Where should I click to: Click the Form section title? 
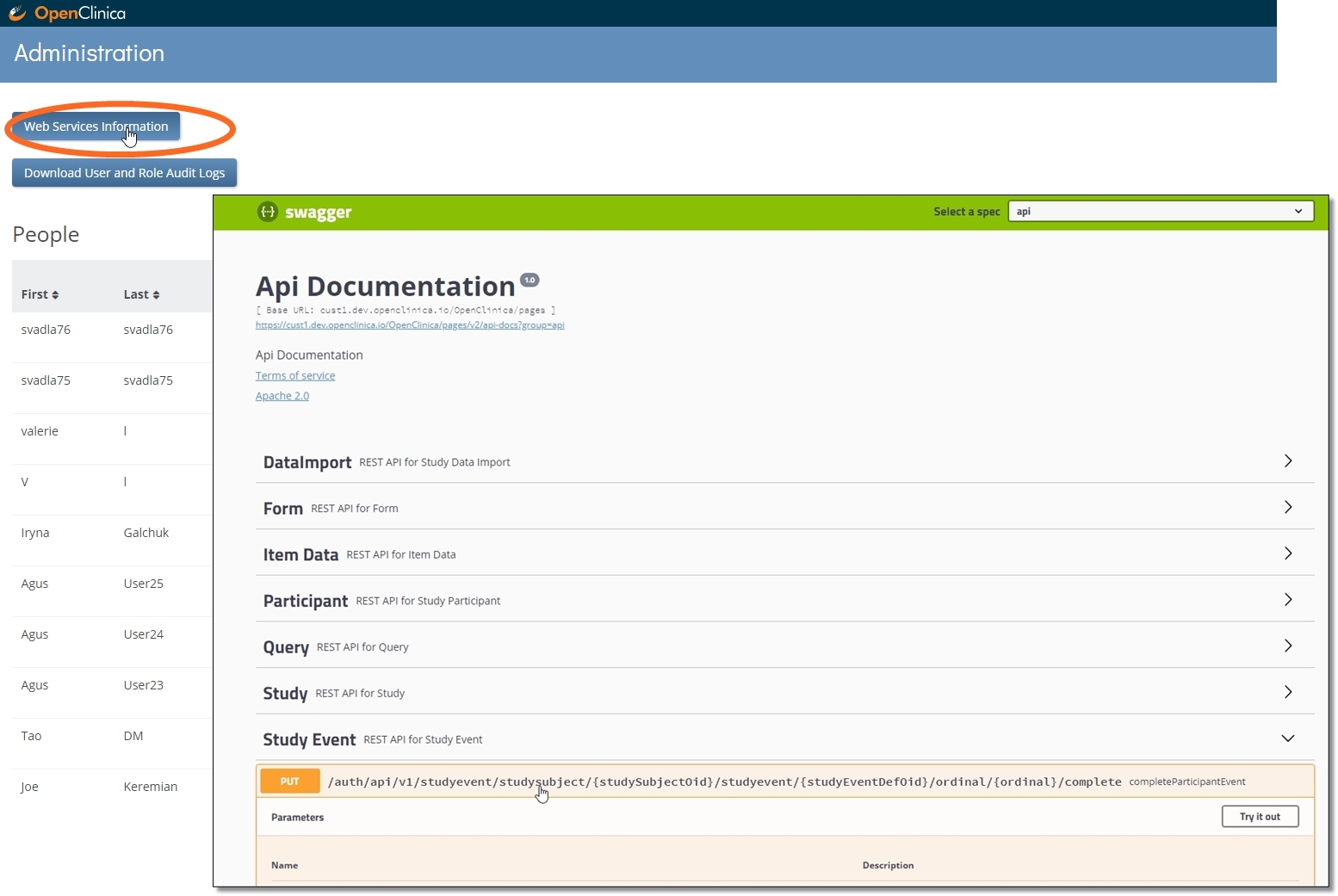coord(283,509)
